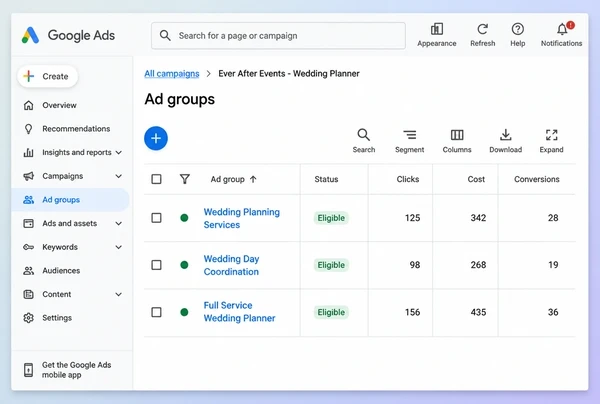Expand Ads and assets chevron

click(119, 223)
